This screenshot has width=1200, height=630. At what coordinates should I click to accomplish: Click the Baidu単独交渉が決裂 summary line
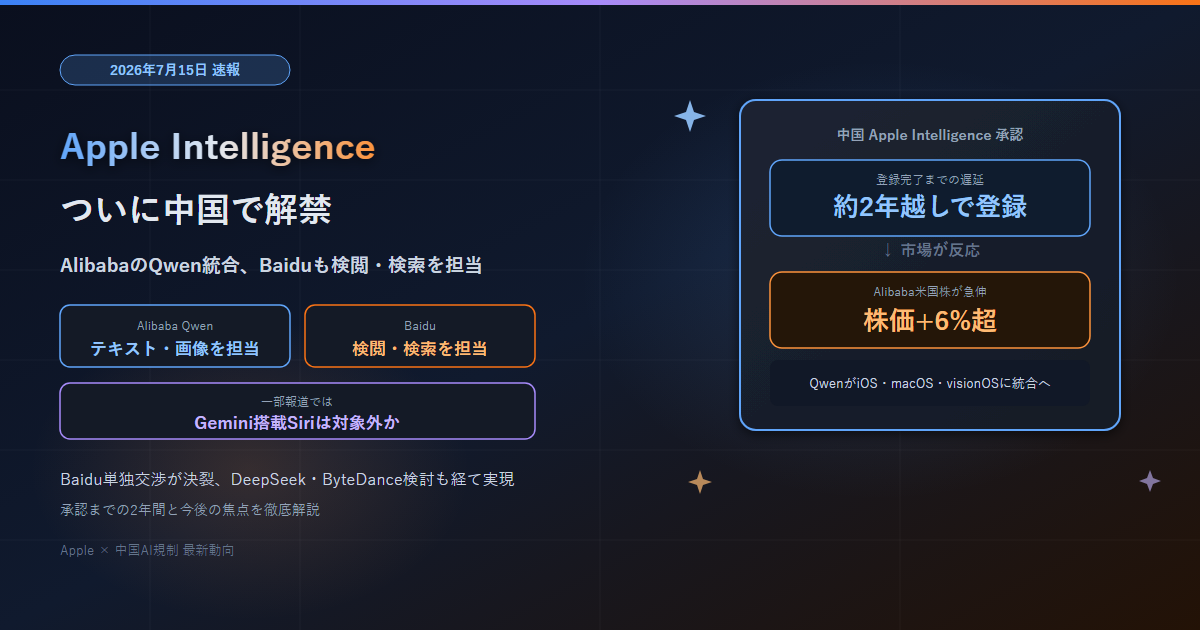[287, 480]
